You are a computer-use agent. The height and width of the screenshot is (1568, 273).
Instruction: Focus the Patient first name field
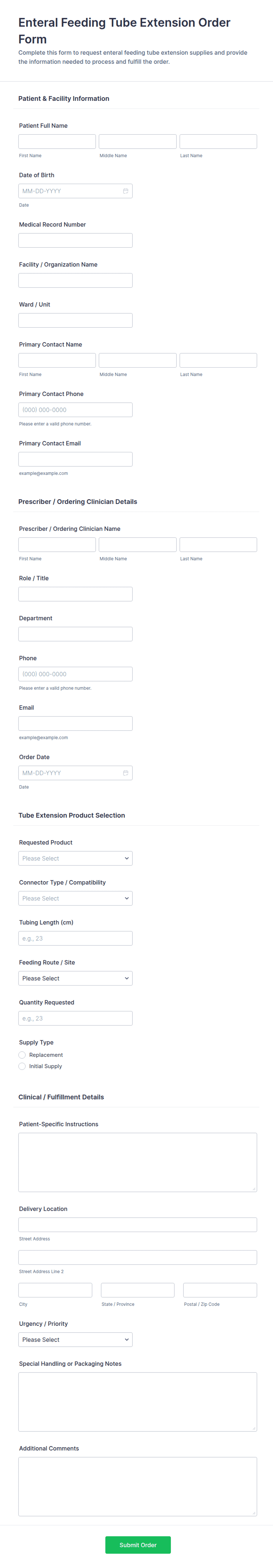click(57, 142)
